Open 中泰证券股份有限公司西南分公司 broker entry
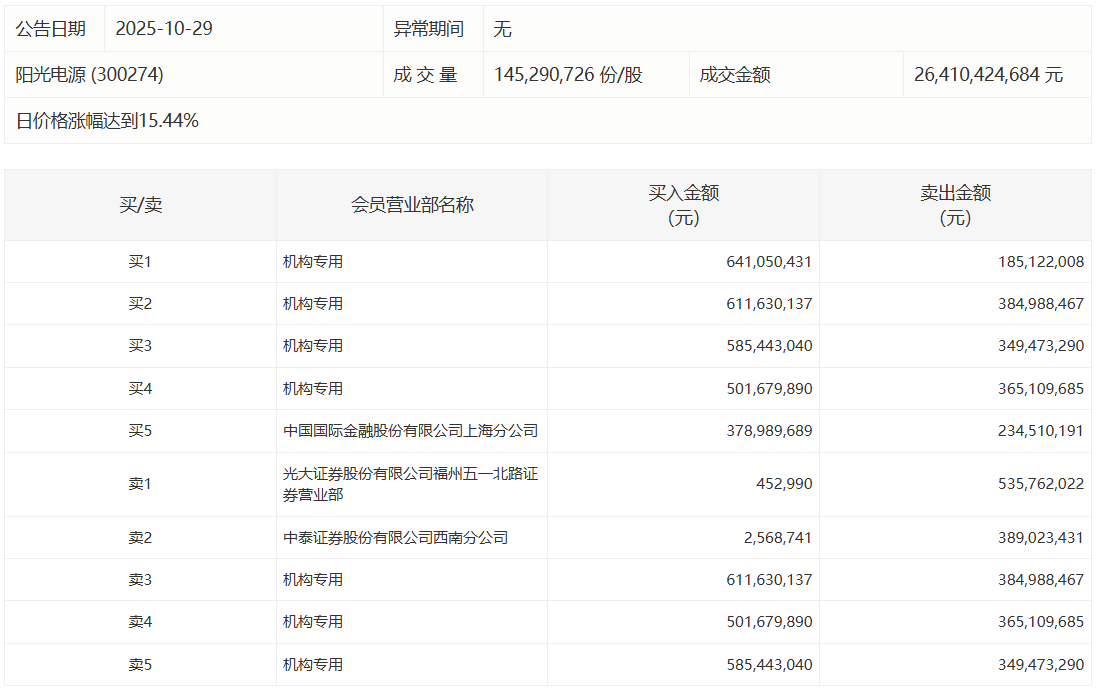Image resolution: width=1098 pixels, height=698 pixels. (395, 538)
